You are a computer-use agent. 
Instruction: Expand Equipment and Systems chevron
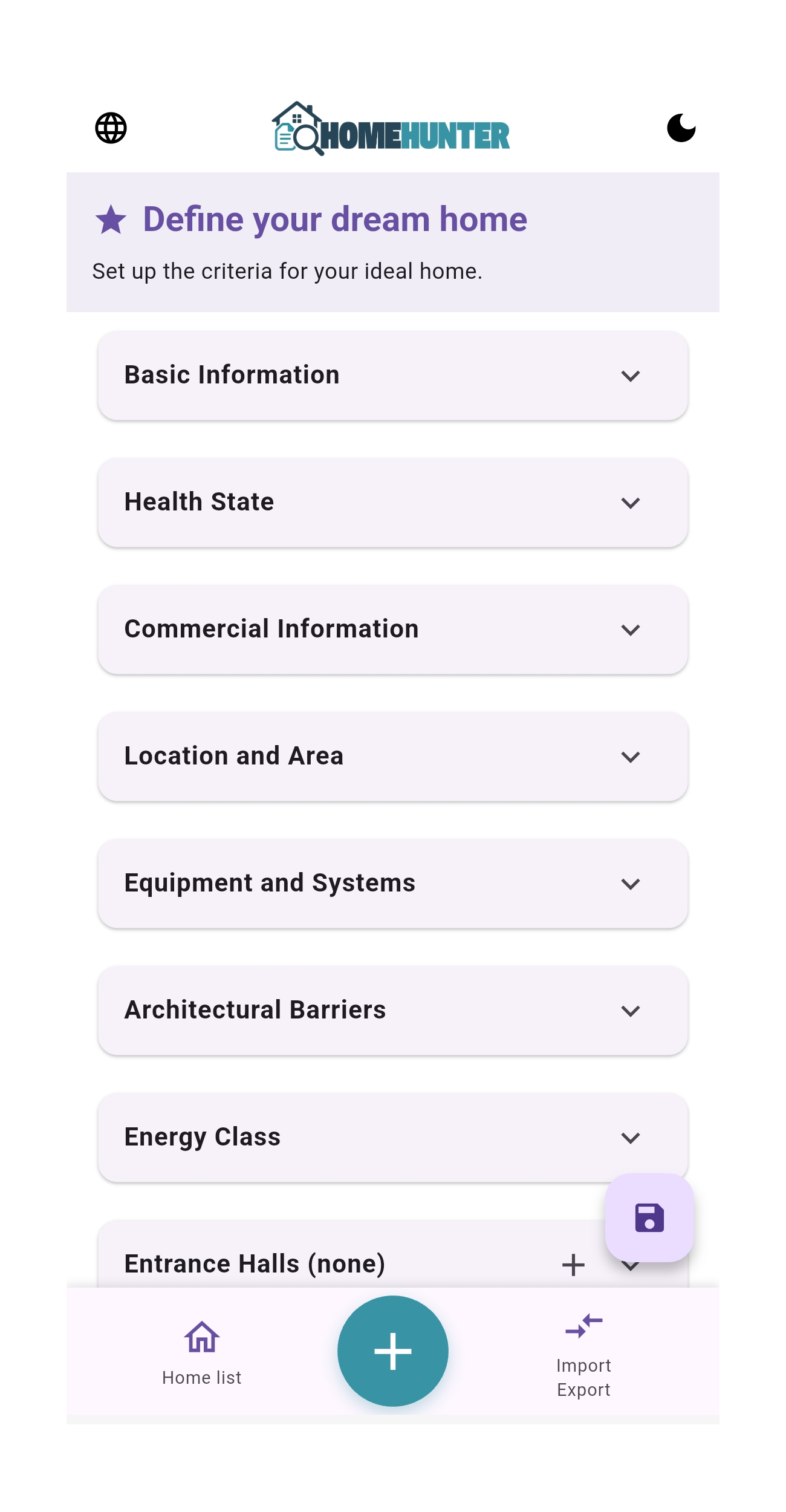point(631,884)
